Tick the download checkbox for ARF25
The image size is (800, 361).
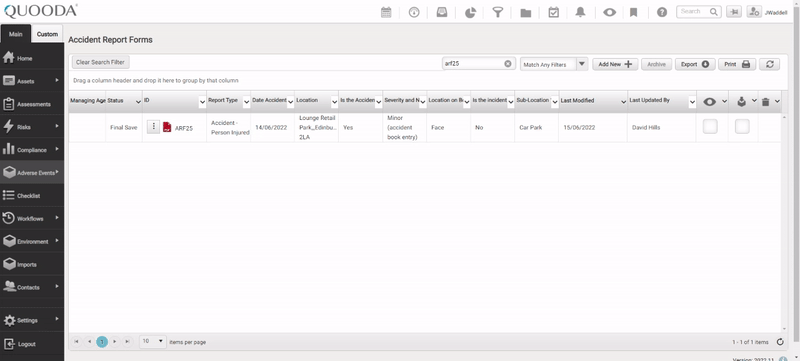742,126
